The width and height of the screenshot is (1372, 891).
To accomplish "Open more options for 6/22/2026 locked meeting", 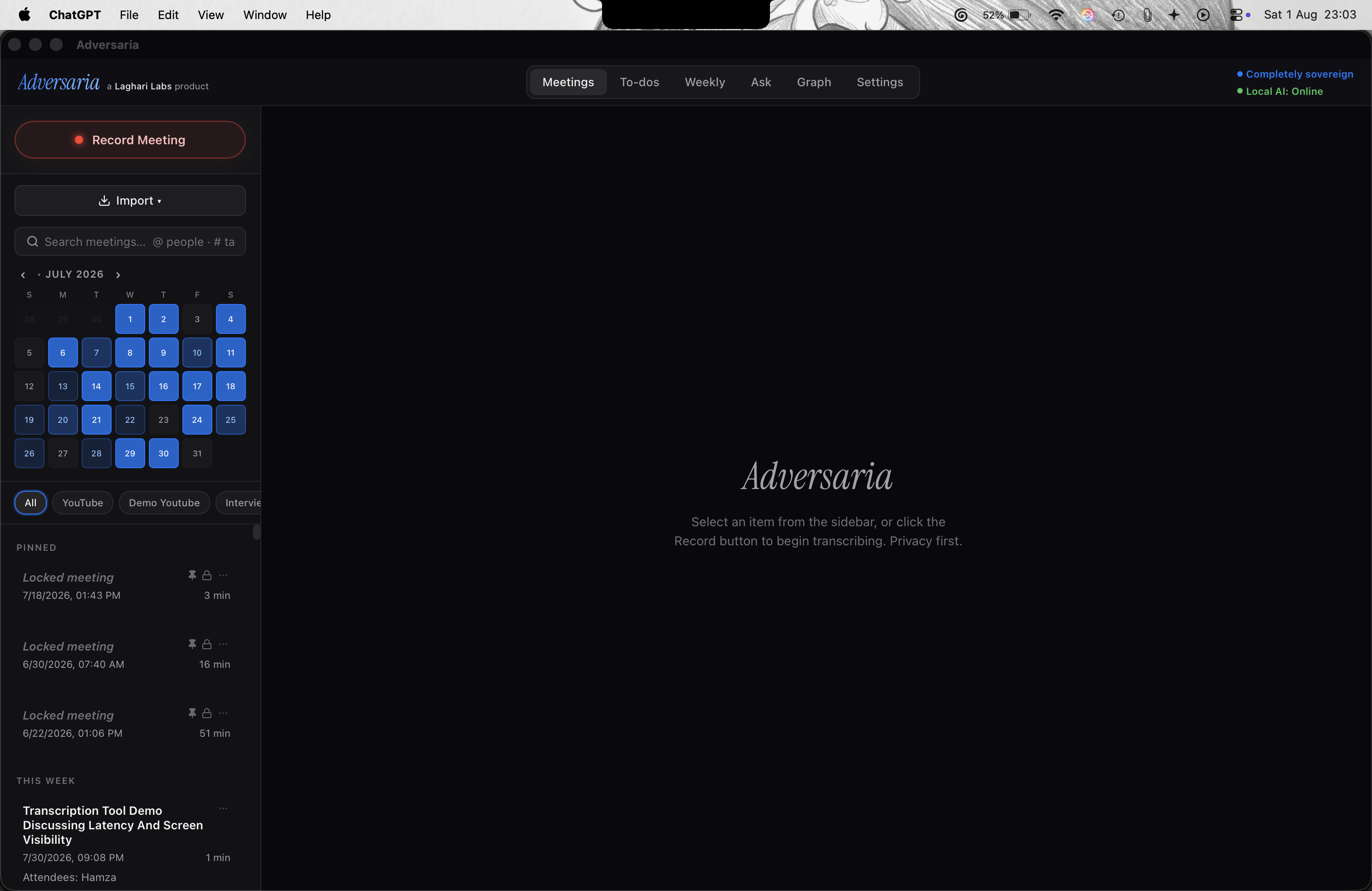I will (x=223, y=714).
